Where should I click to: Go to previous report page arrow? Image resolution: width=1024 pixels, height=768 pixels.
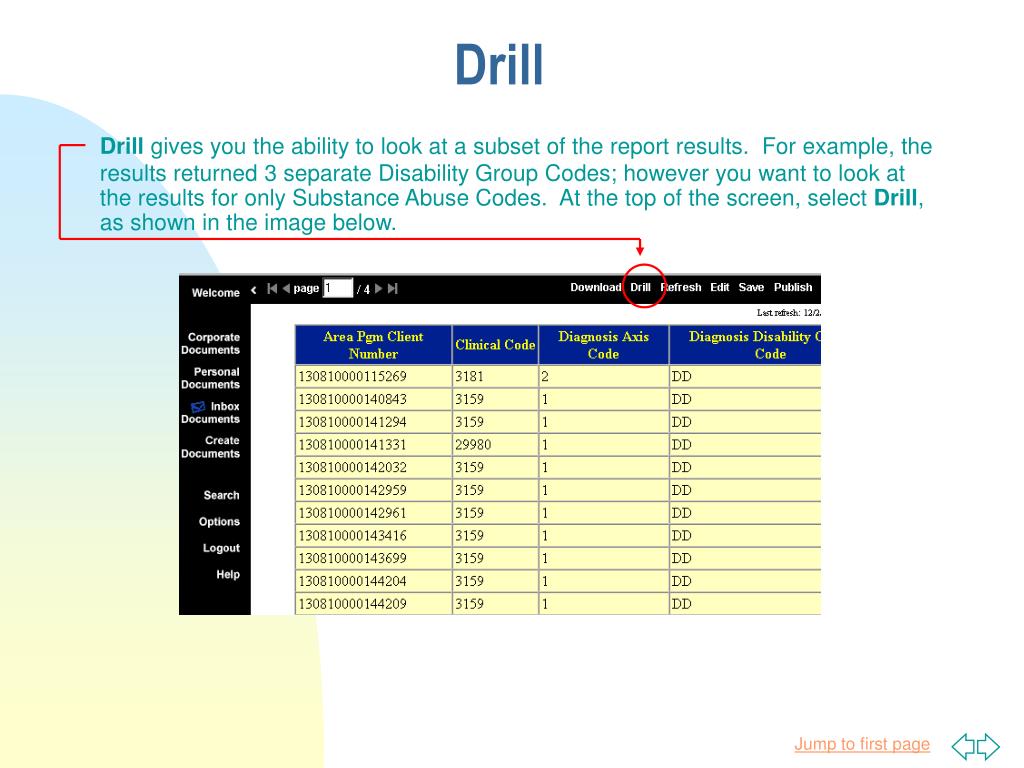pos(286,289)
